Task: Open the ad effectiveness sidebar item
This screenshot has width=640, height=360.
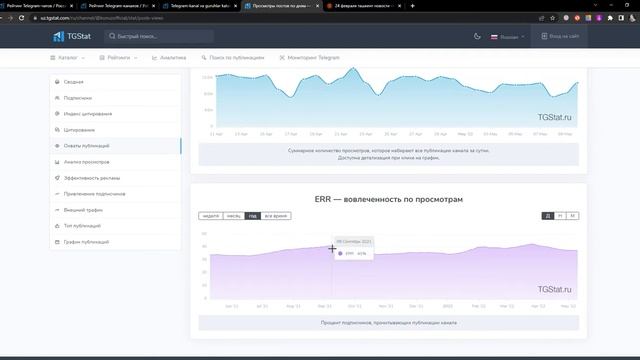Action: [x=116, y=178]
